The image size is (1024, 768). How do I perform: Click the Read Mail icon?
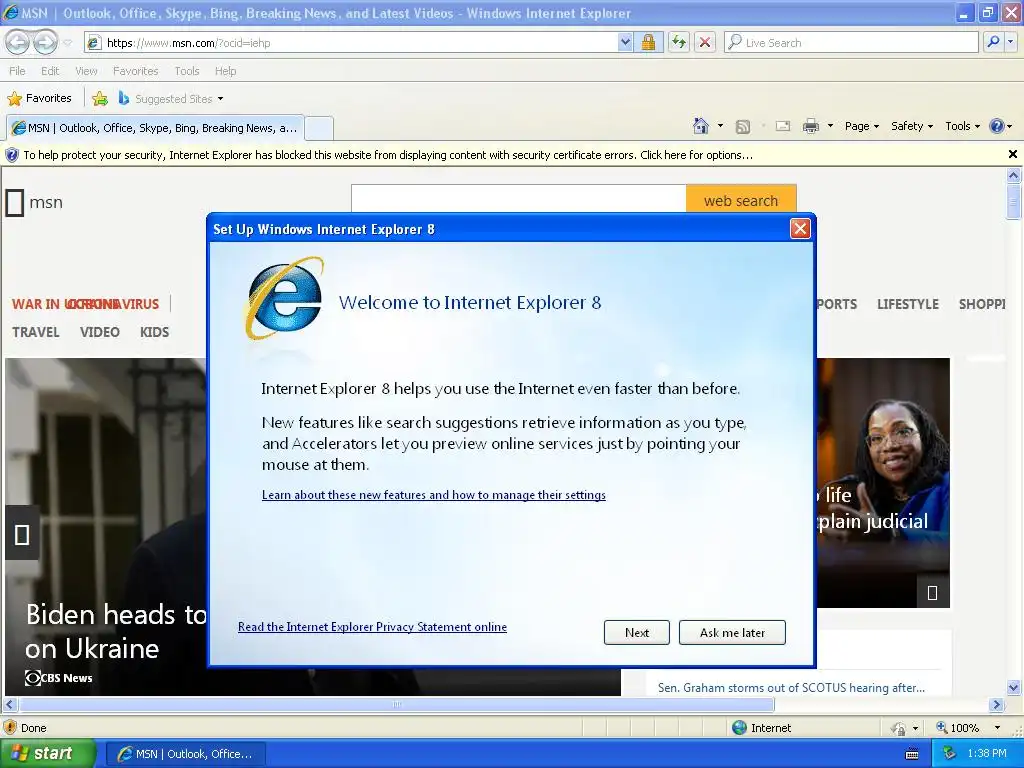(783, 127)
